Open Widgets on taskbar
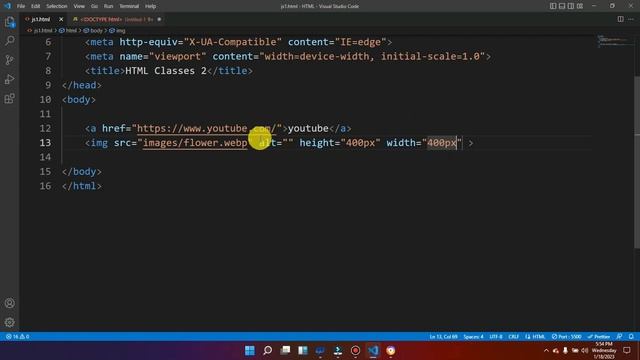The height and width of the screenshot is (360, 640). click(303, 351)
